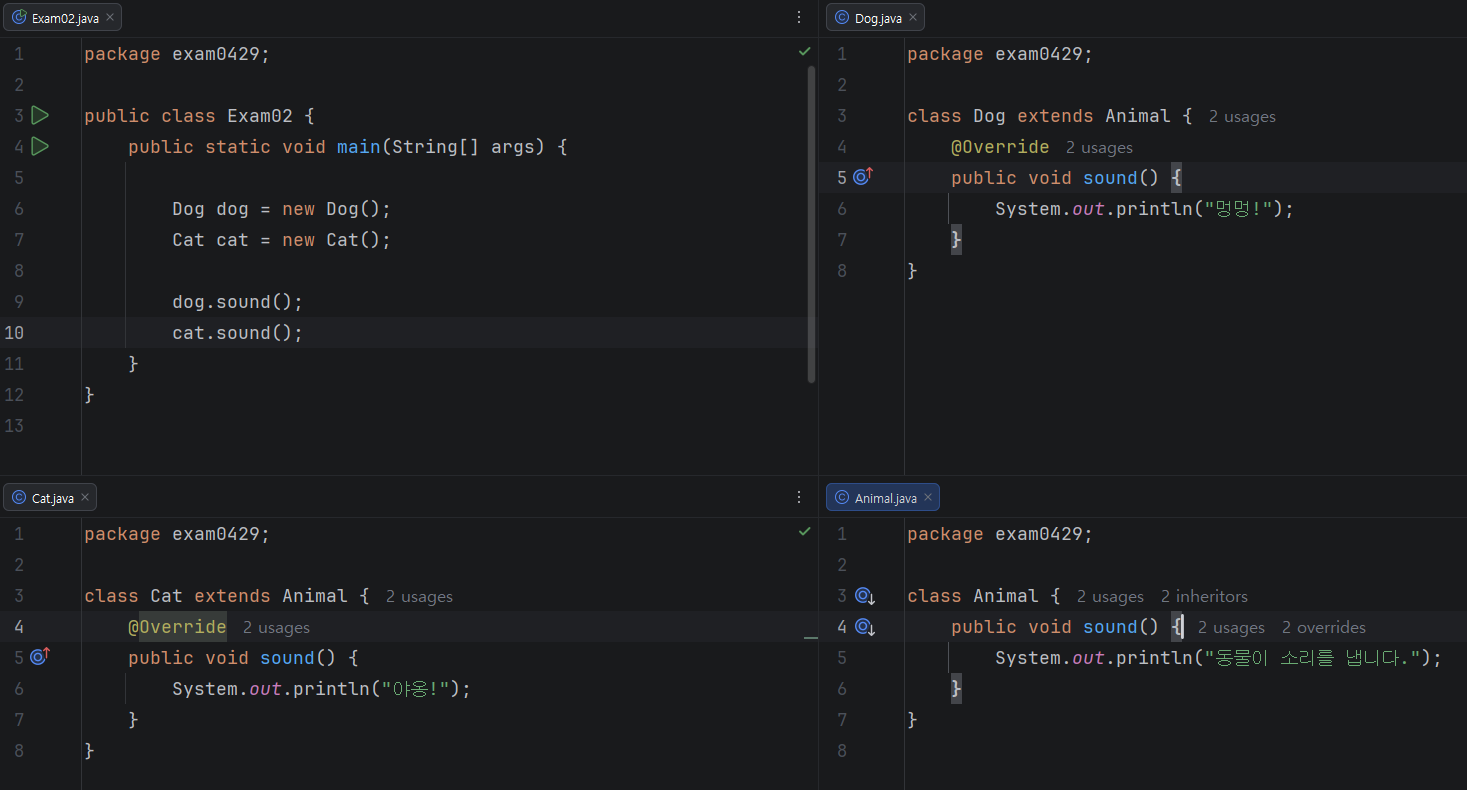Click line number 4 in Cat.java gutter
Screen dimensions: 1467x790
coord(19,627)
